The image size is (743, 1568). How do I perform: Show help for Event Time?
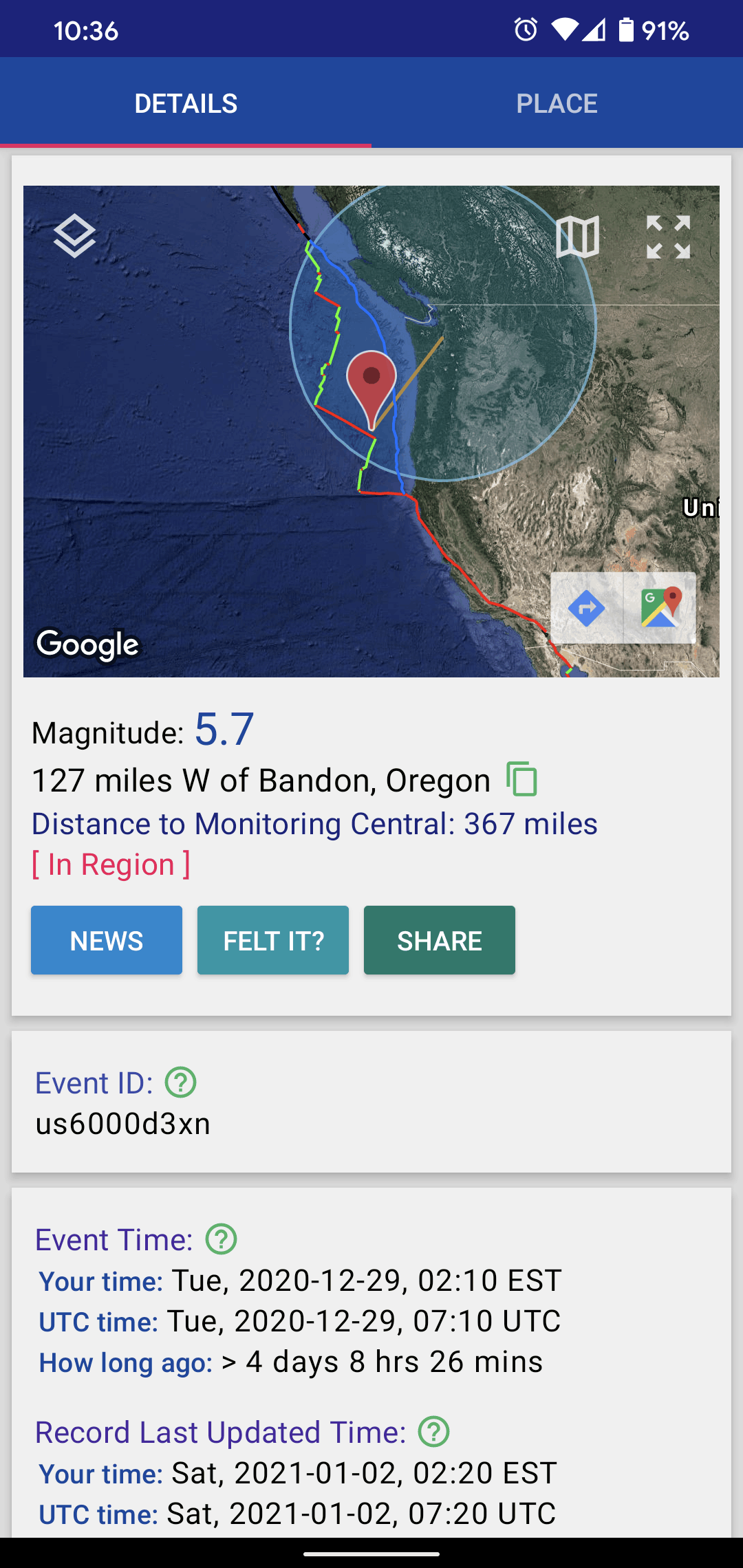pos(222,1239)
